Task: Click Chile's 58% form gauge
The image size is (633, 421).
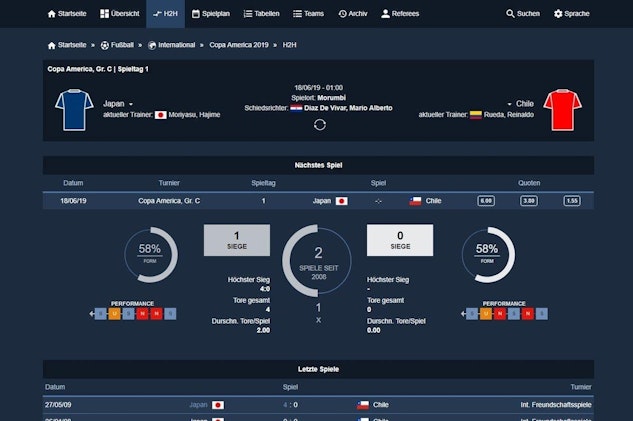Action: (488, 255)
